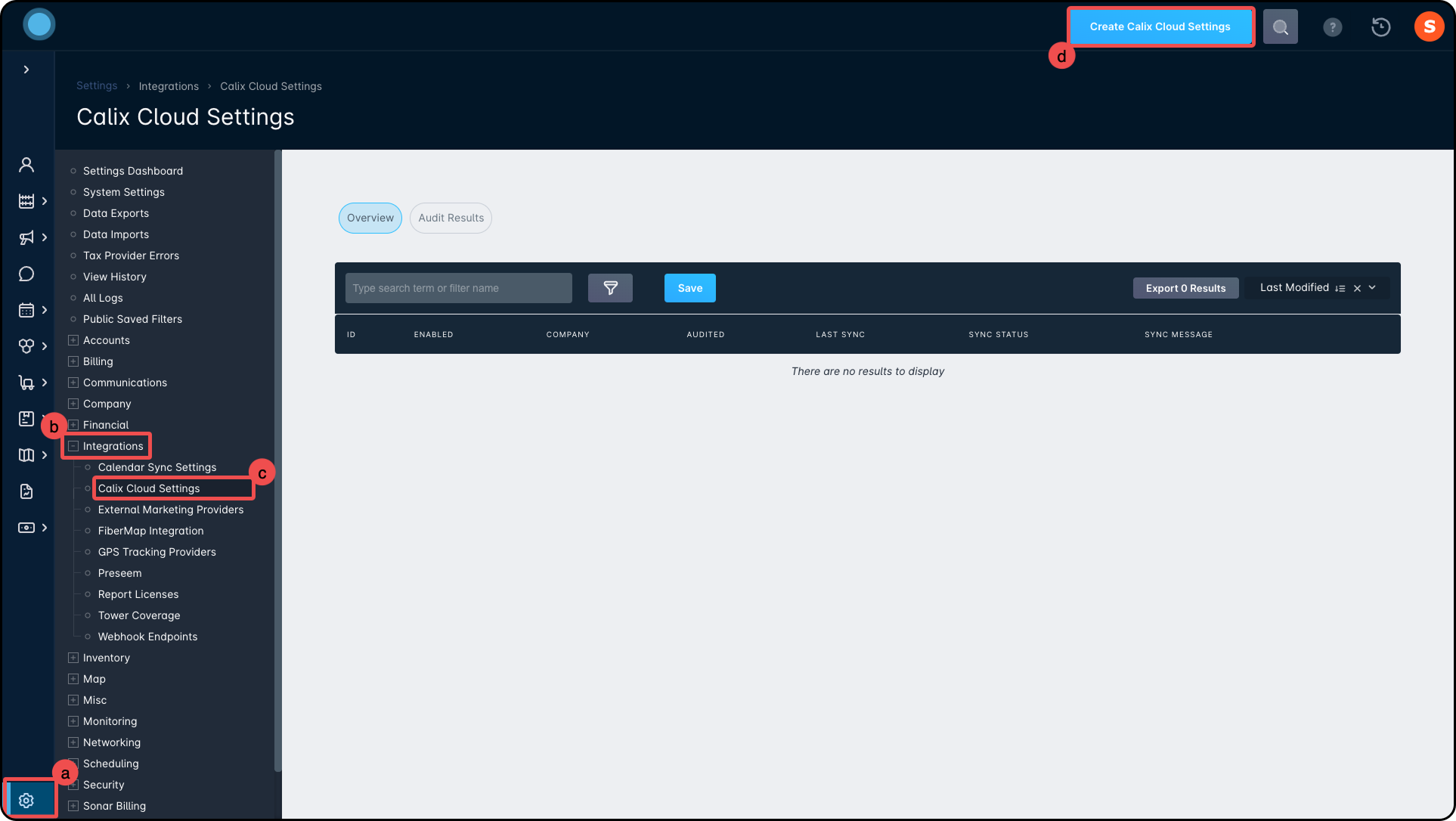Screen dimensions: 1456x821
Task: Open Report Licenses
Action: [138, 594]
